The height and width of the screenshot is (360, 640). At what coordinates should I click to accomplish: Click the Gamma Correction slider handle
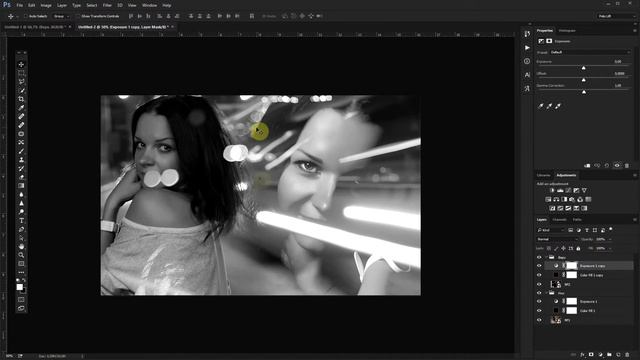pyautogui.click(x=584, y=92)
